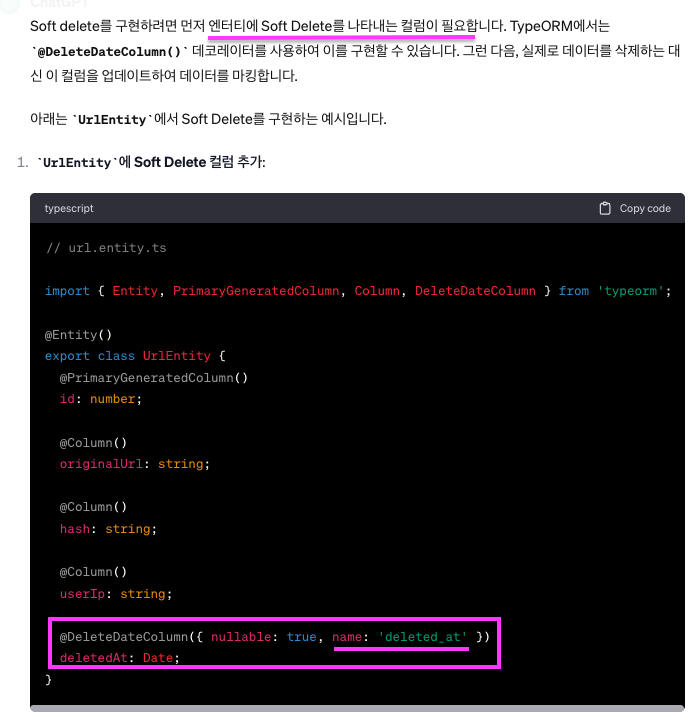
Task: Click the word 'TypeORM에서는' in the first paragraph
Action: [560, 26]
